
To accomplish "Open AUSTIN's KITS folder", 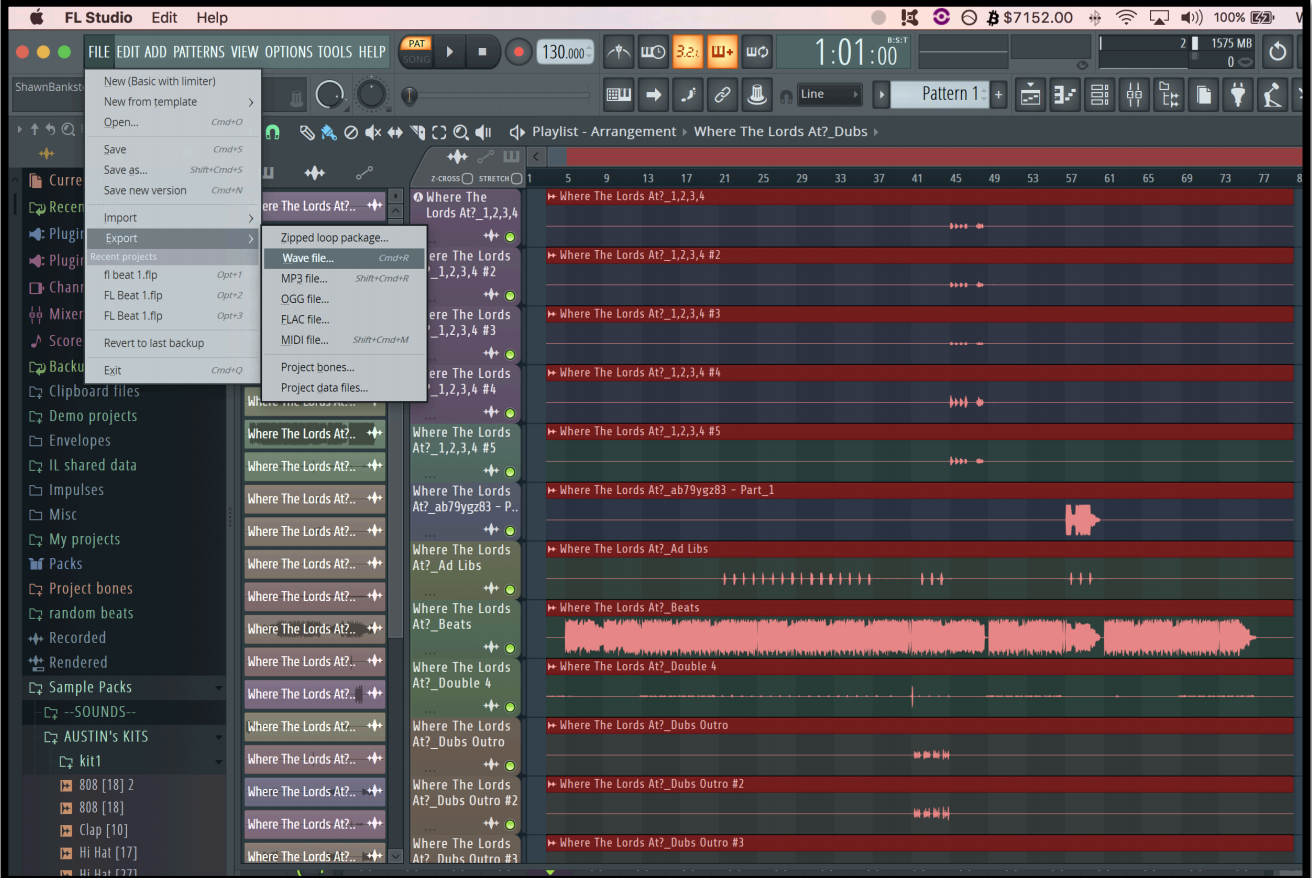I will [x=105, y=737].
